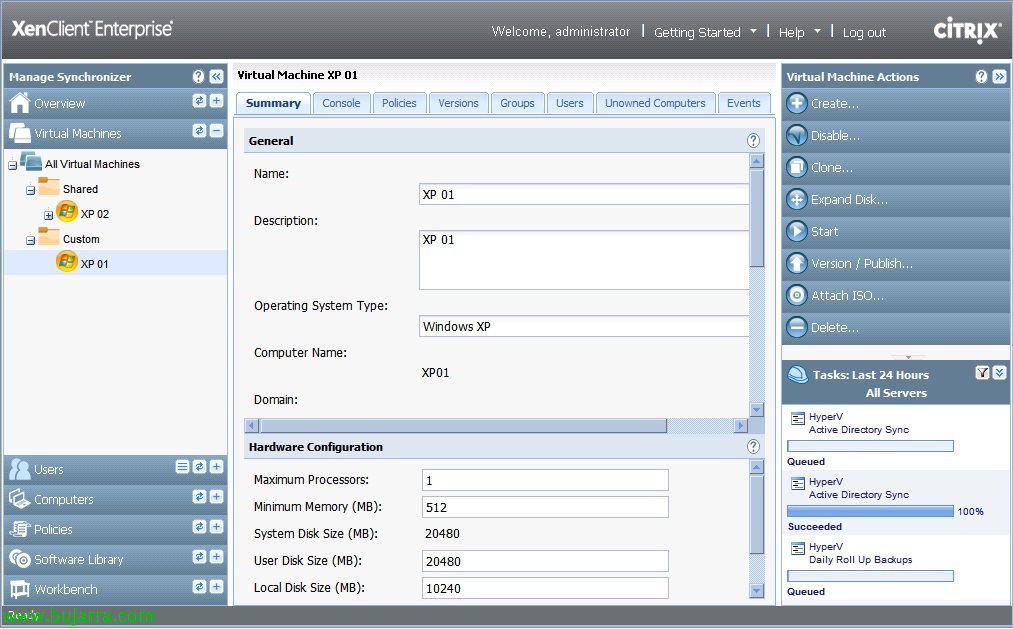Click the plus icon on Workbench row
Image resolution: width=1013 pixels, height=629 pixels.
(x=216, y=586)
